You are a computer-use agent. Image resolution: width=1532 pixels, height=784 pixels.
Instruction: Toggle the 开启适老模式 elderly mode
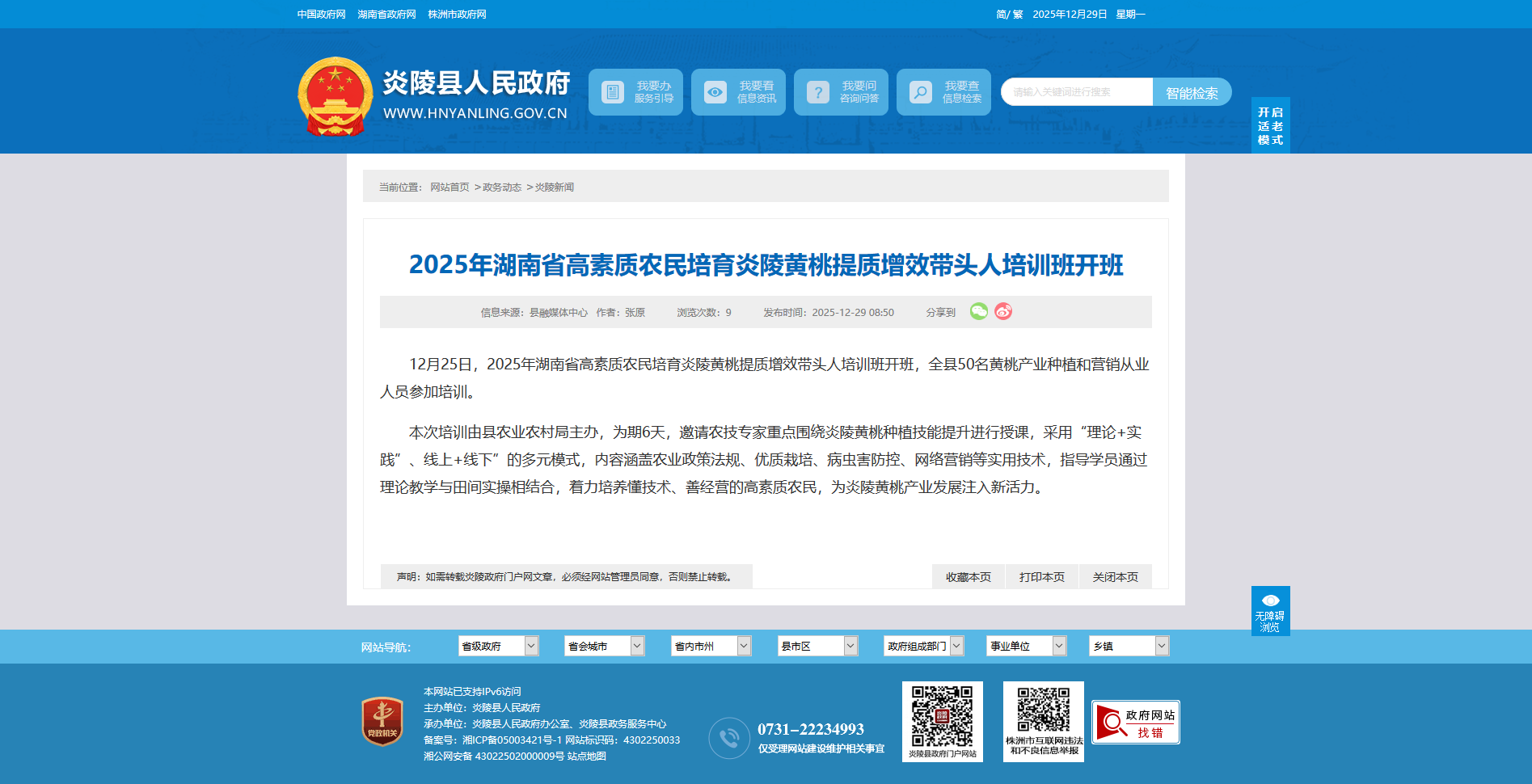[1270, 126]
